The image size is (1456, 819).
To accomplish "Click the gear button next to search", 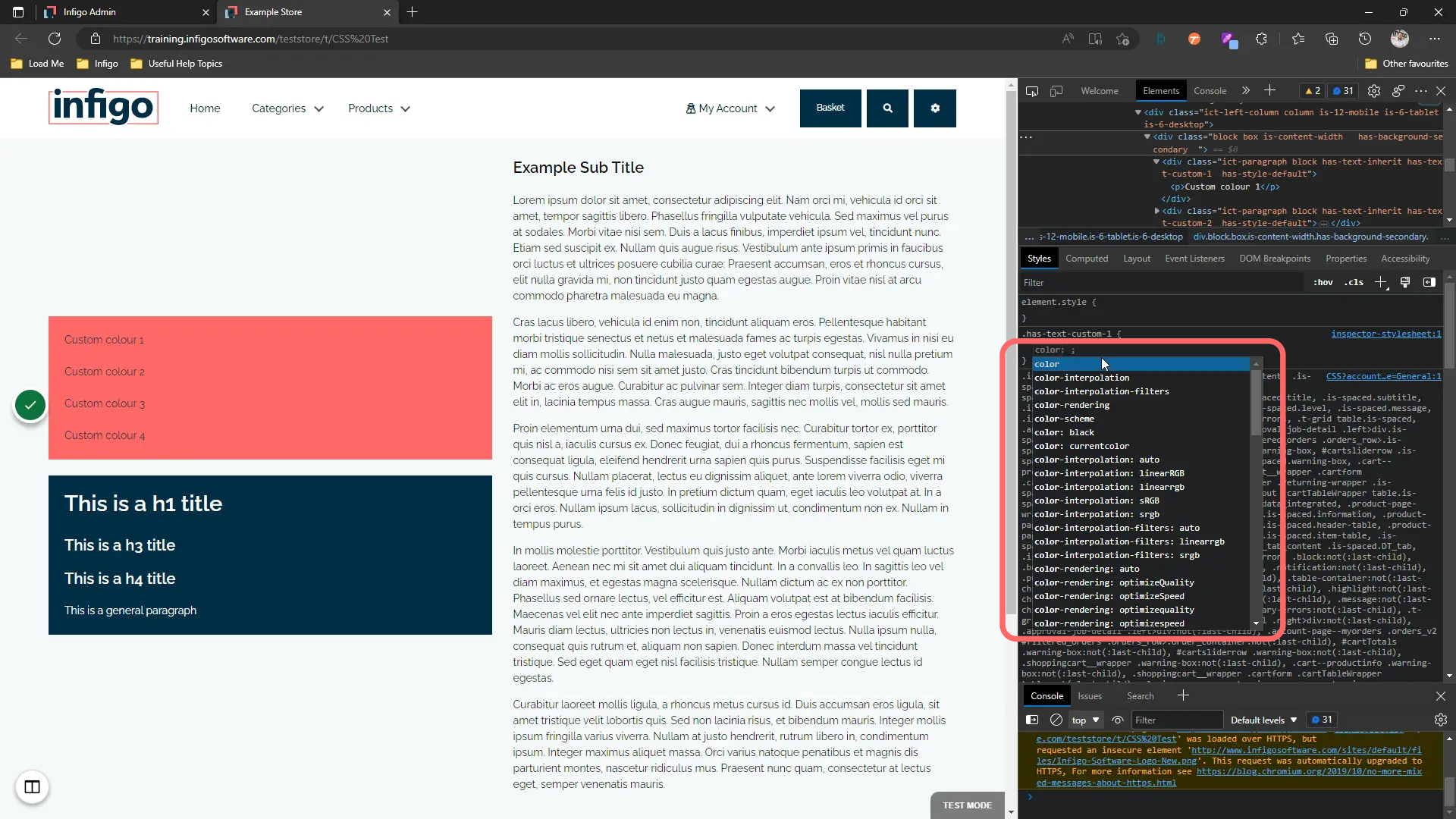I will [935, 108].
